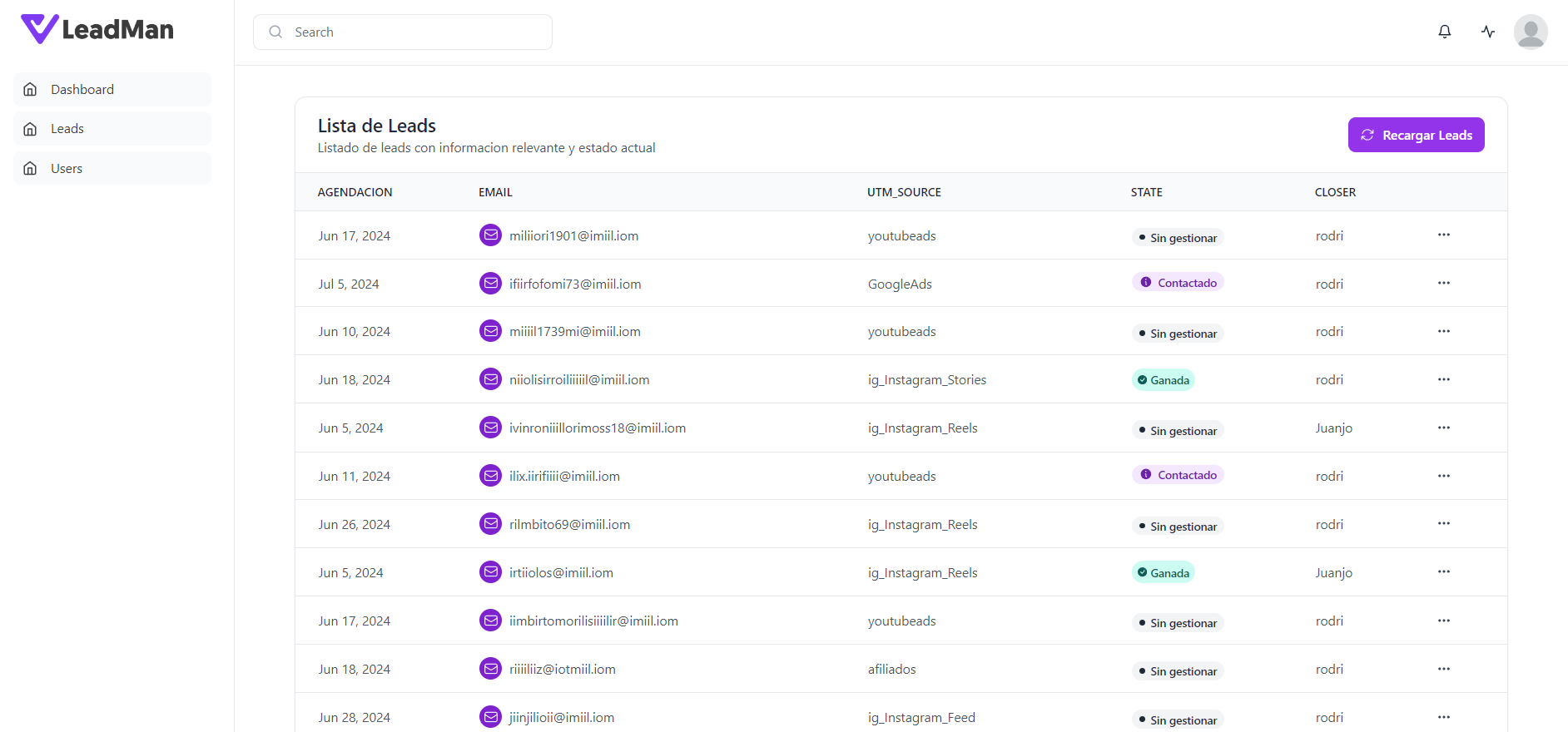Reload leads with Recargar Leads button

point(1416,135)
